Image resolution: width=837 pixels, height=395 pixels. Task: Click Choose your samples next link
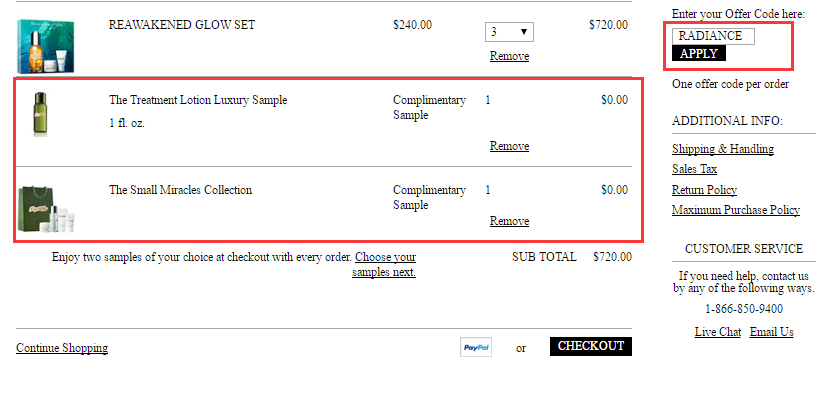pyautogui.click(x=384, y=265)
